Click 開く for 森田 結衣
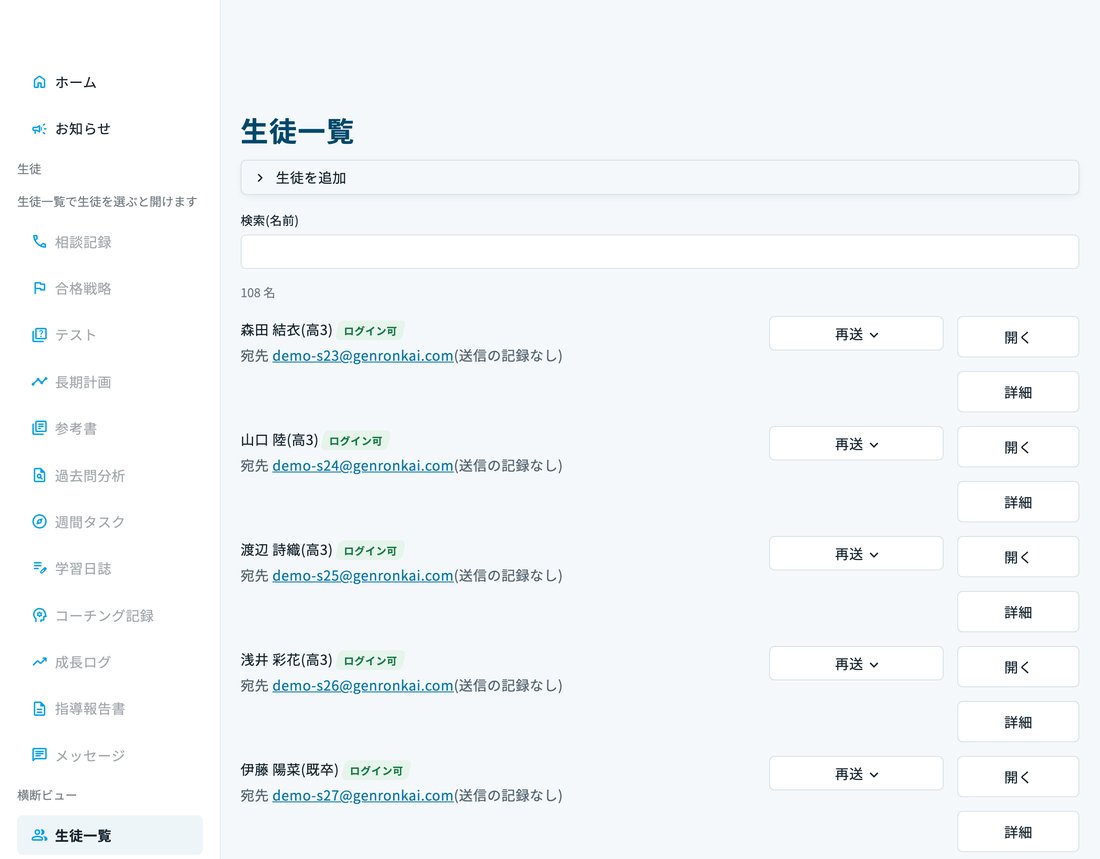 (1018, 337)
